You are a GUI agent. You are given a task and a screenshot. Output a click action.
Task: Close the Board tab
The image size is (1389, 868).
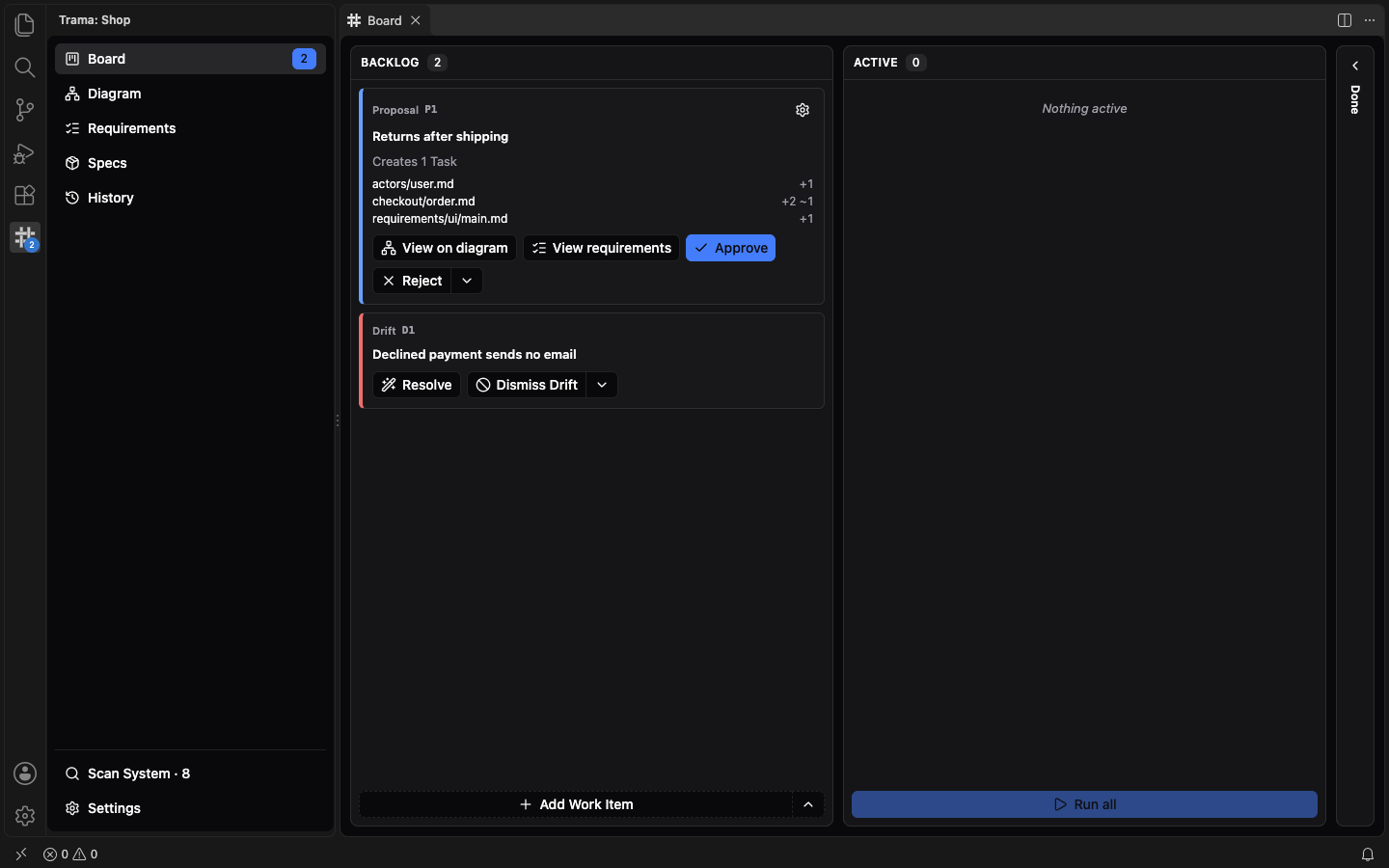416,20
